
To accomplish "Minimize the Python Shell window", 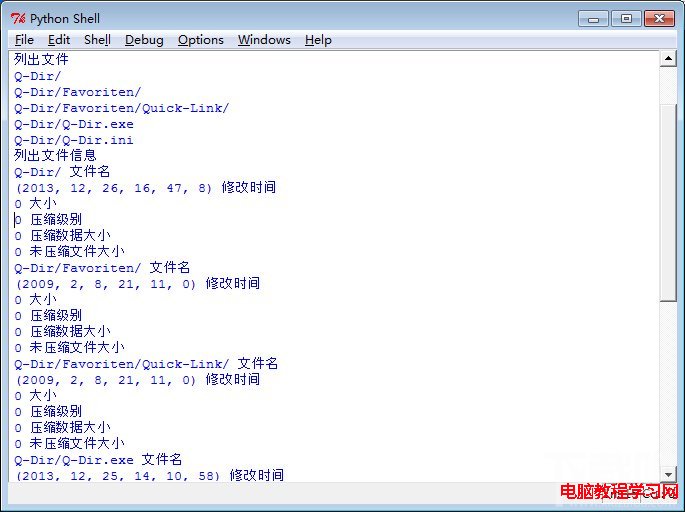I will tap(593, 19).
